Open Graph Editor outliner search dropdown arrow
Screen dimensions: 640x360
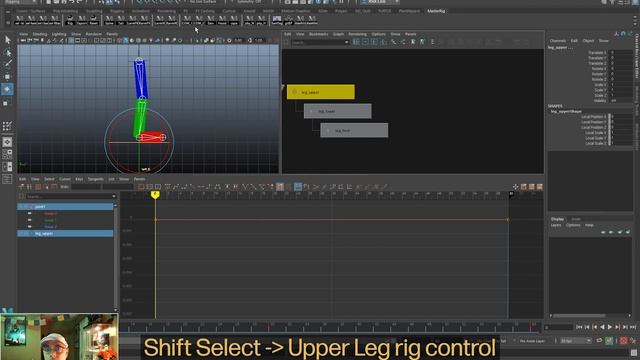tap(113, 196)
